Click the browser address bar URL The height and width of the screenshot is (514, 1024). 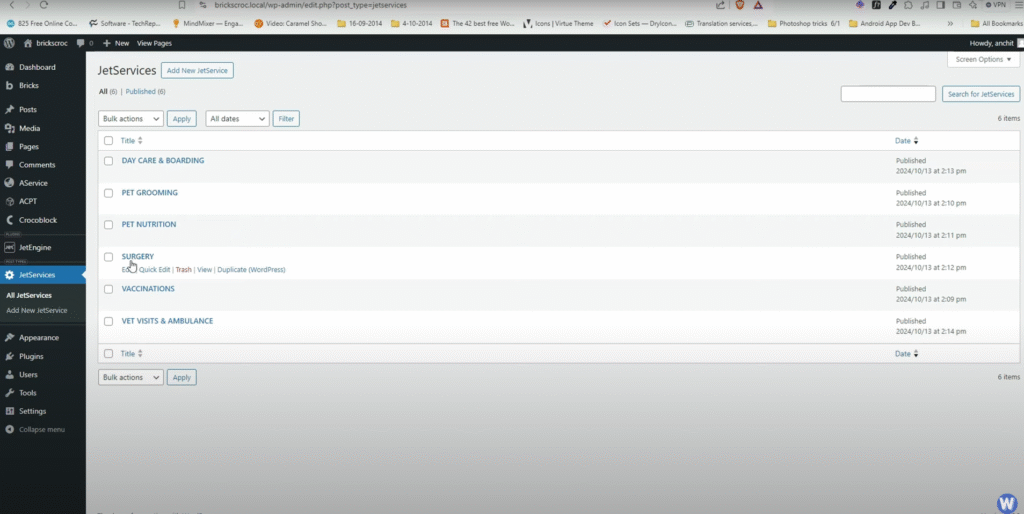tap(310, 5)
